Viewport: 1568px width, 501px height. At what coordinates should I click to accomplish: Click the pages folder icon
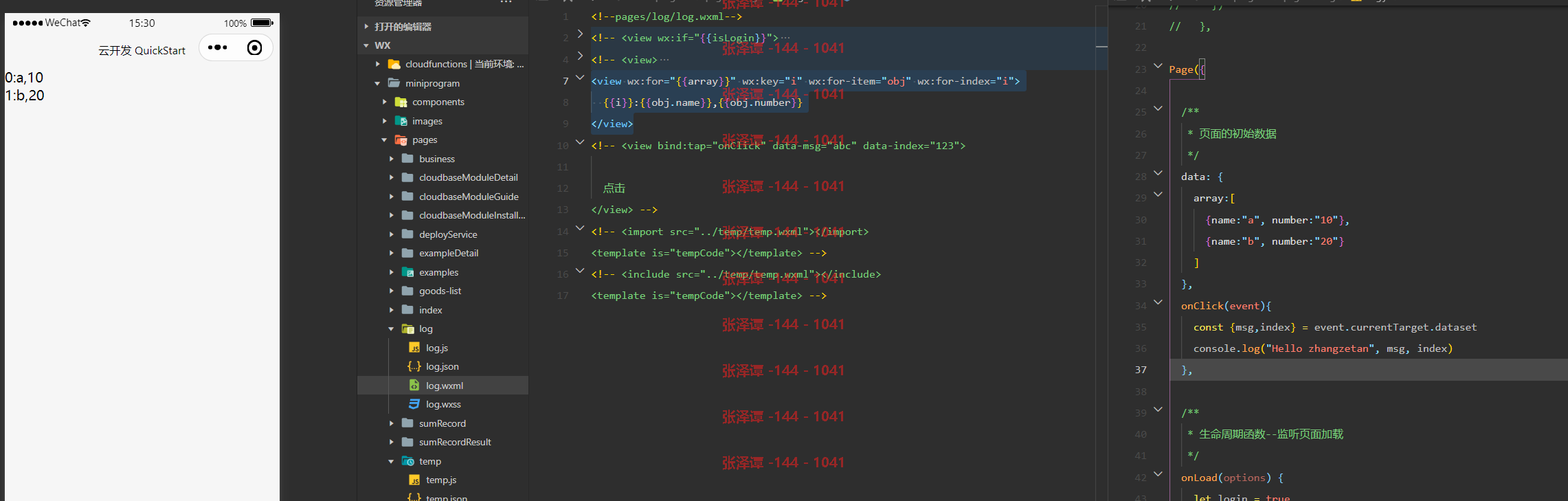point(401,140)
